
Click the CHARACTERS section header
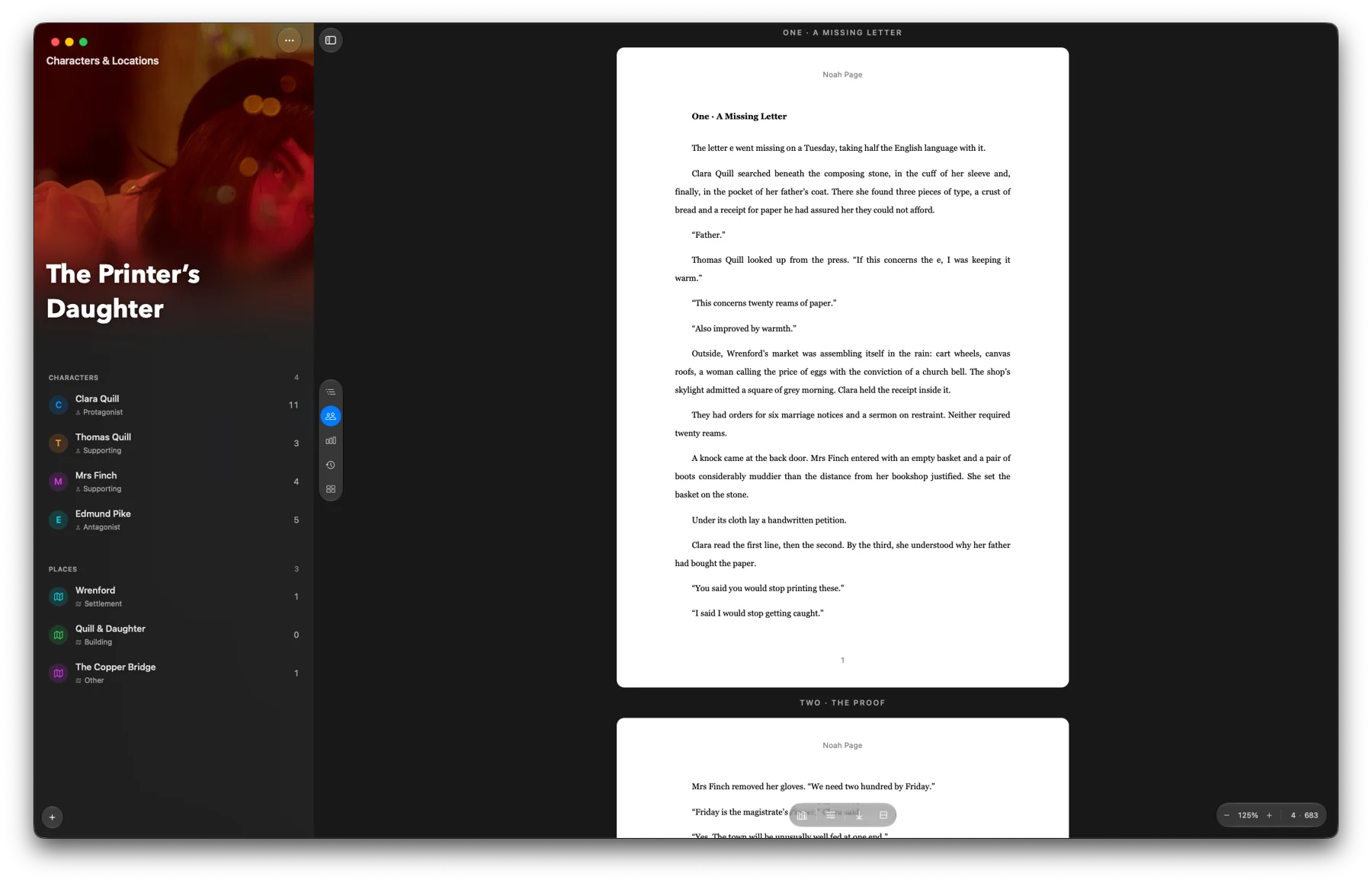click(x=73, y=378)
